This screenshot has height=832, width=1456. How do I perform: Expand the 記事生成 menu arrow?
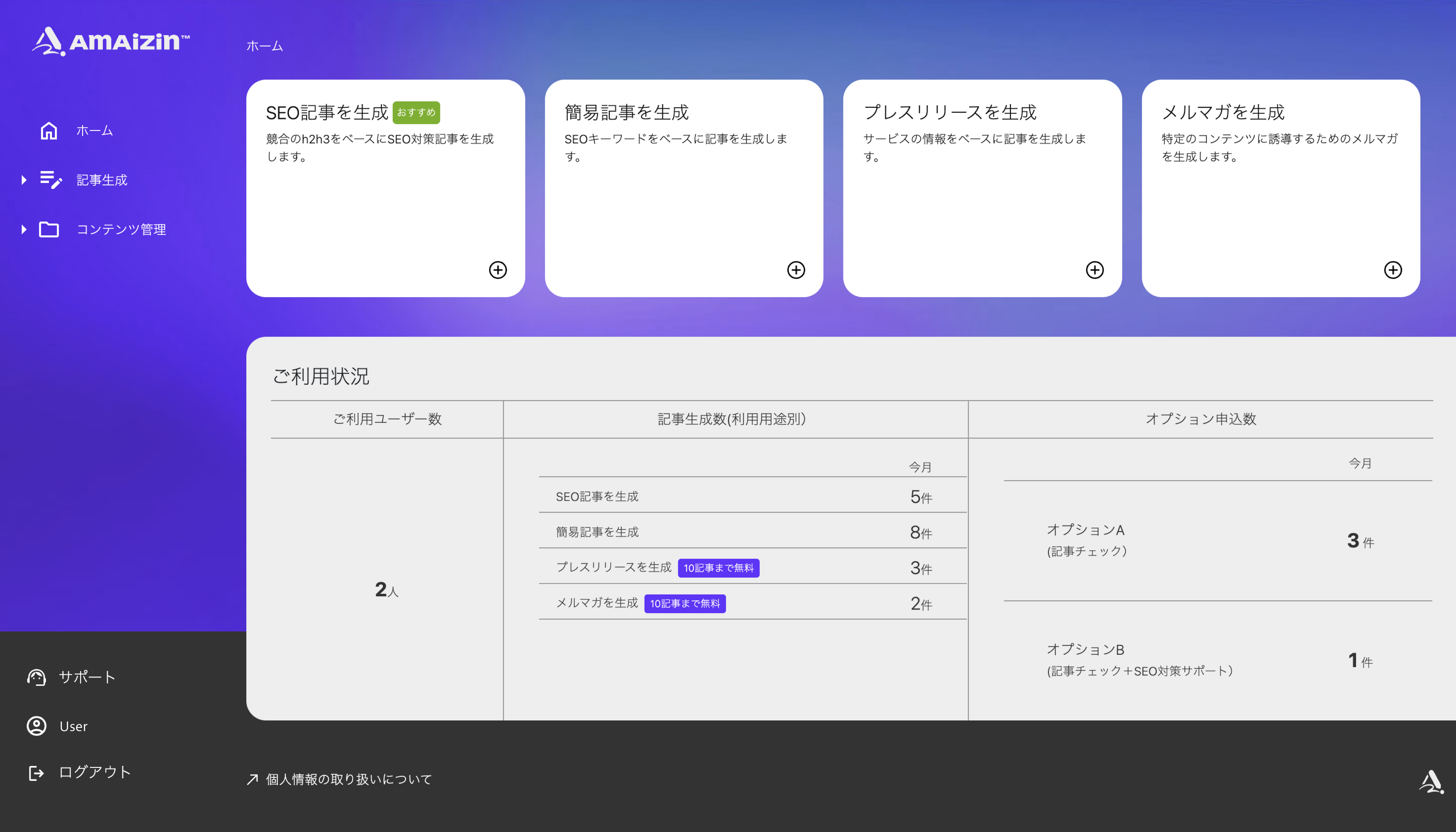24,180
